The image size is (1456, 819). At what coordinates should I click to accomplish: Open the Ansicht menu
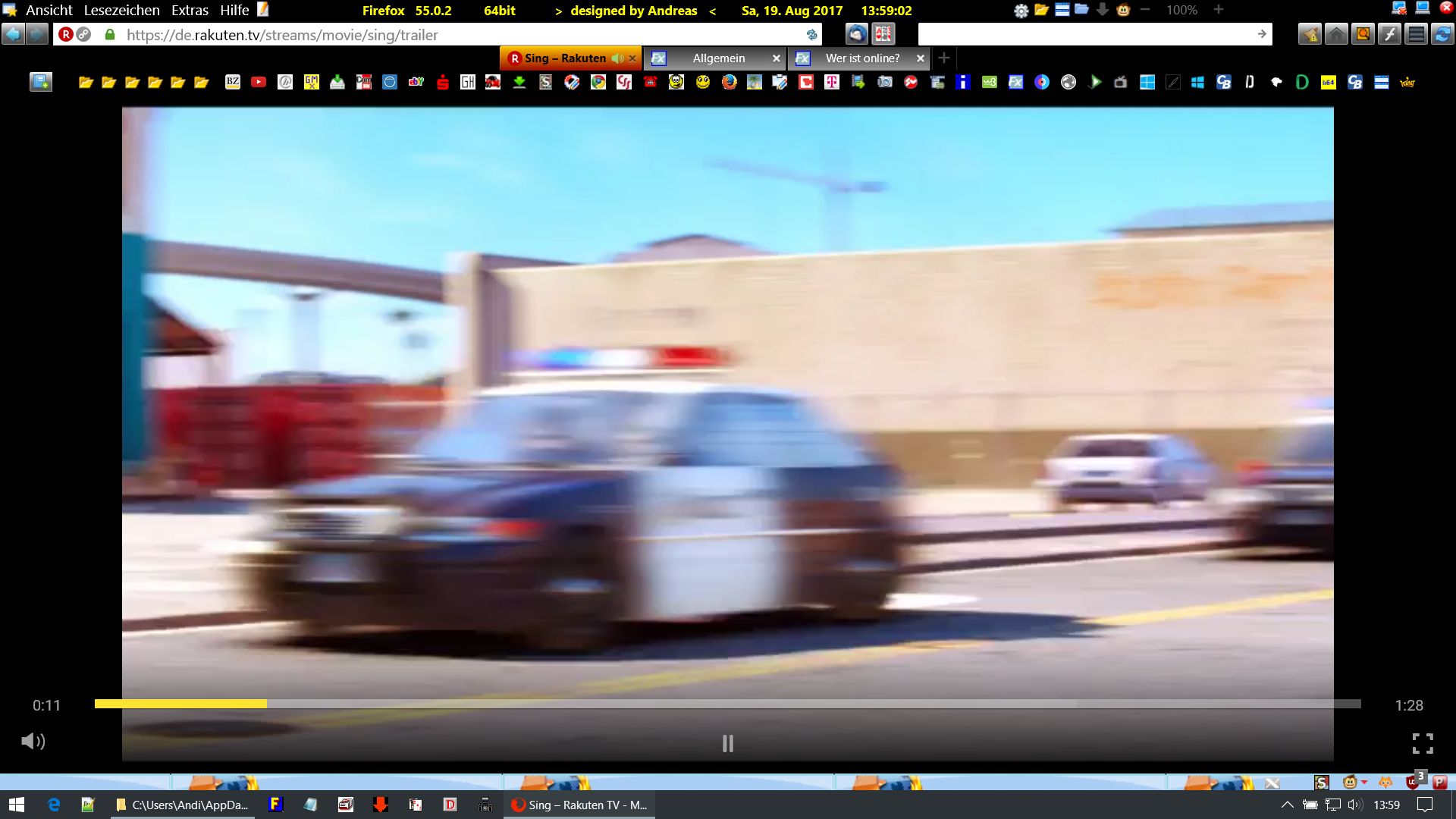[49, 11]
